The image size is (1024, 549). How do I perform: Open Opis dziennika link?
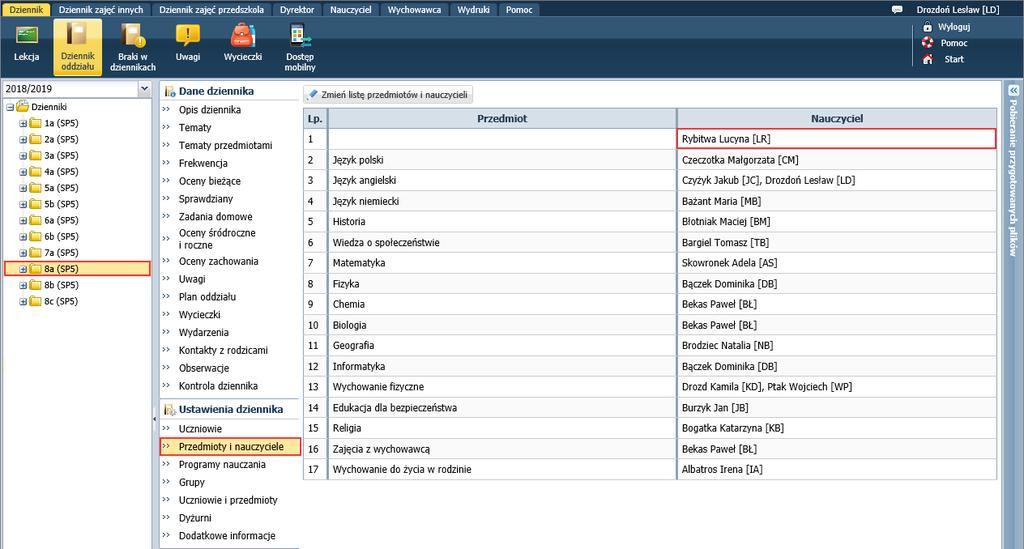210,110
